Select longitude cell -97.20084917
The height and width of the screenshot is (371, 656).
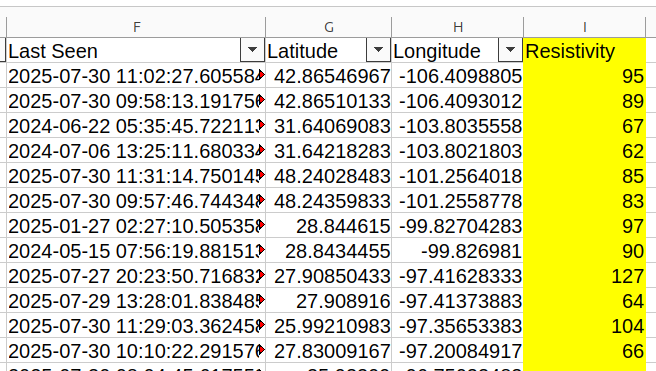(x=457, y=351)
